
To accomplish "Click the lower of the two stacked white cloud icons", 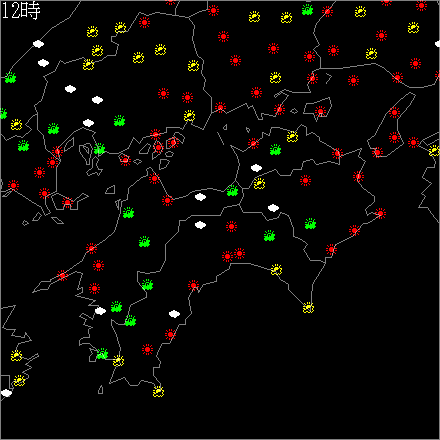I will coord(200,225).
